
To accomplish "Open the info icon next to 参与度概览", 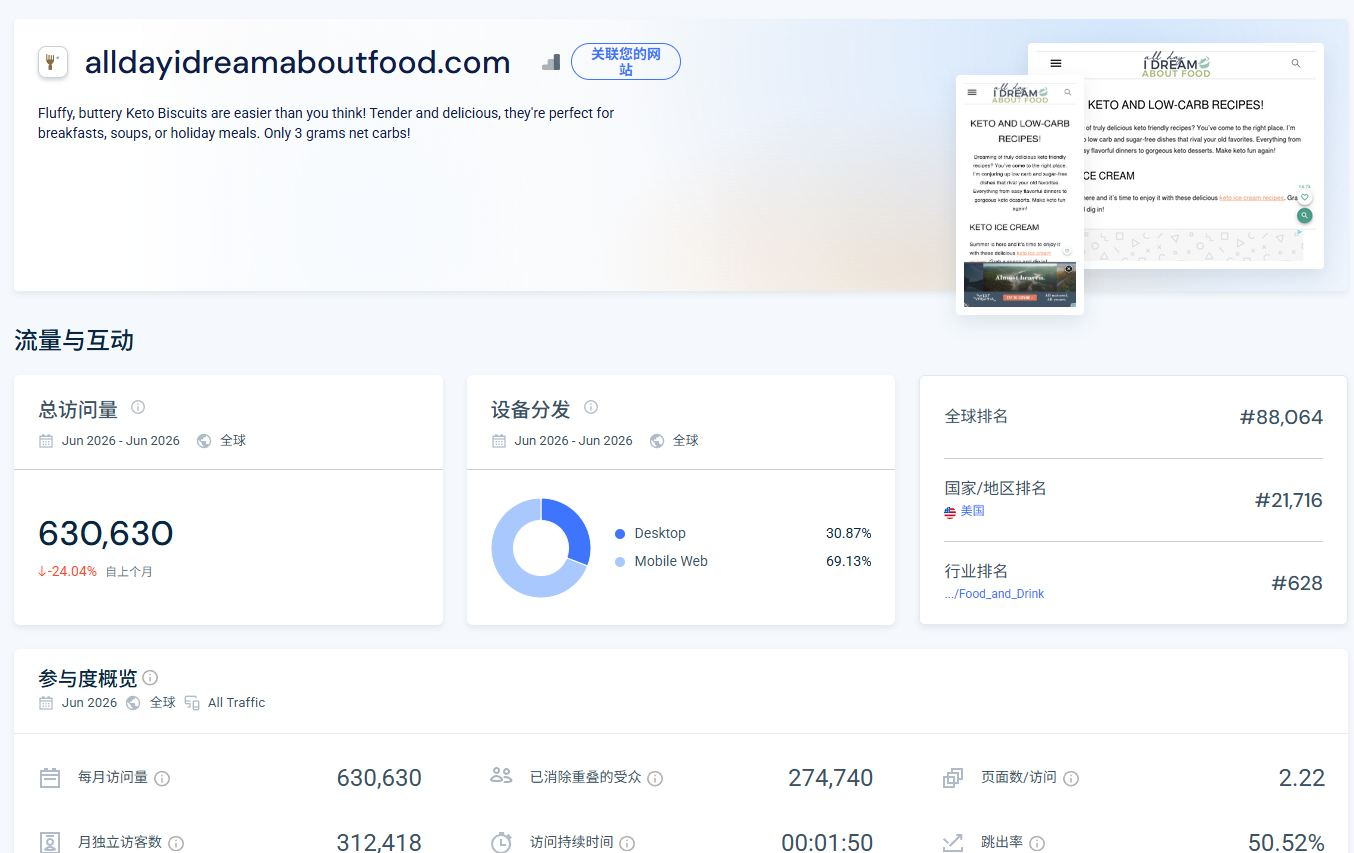I will (150, 678).
